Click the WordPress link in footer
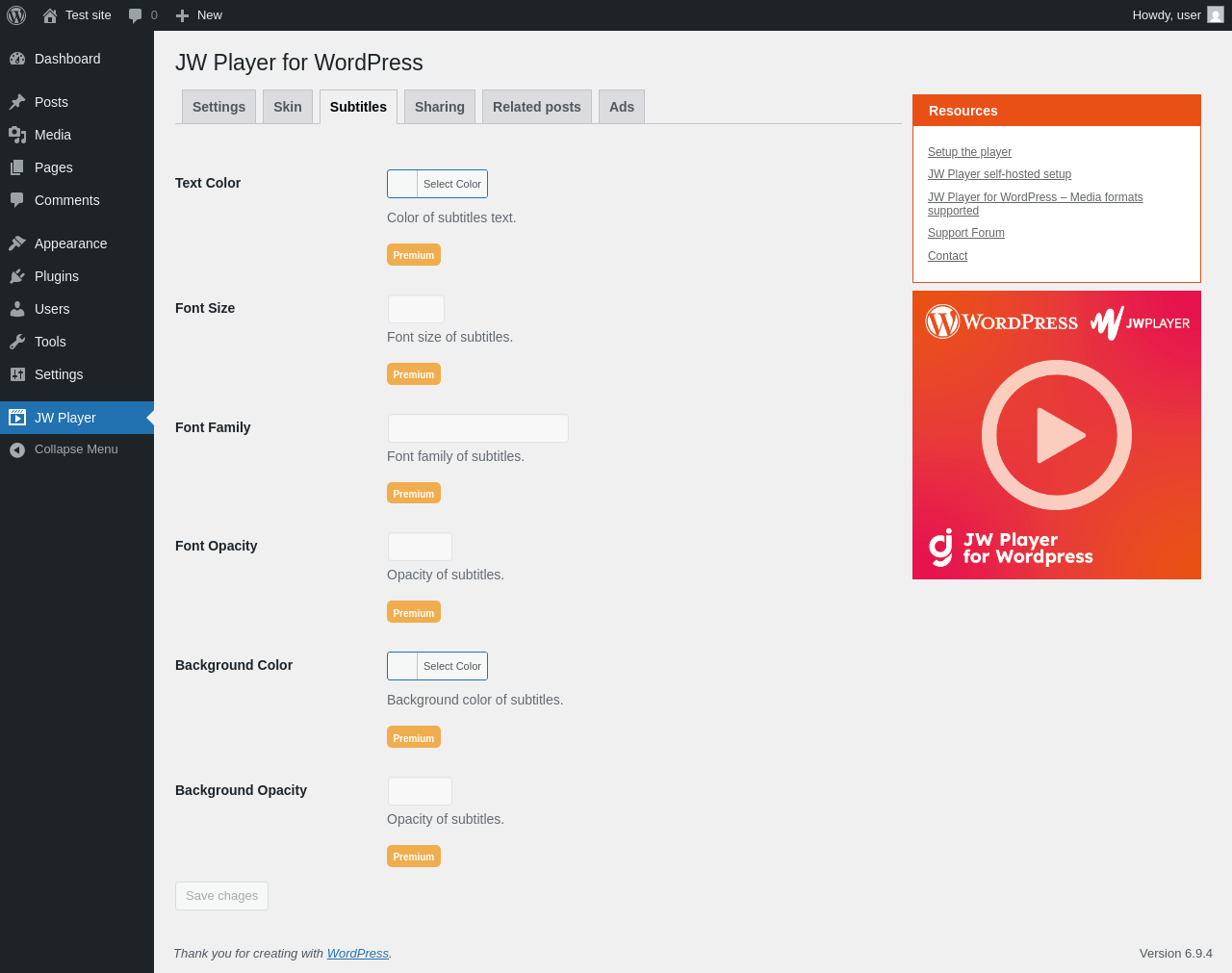1232x973 pixels. click(x=358, y=954)
